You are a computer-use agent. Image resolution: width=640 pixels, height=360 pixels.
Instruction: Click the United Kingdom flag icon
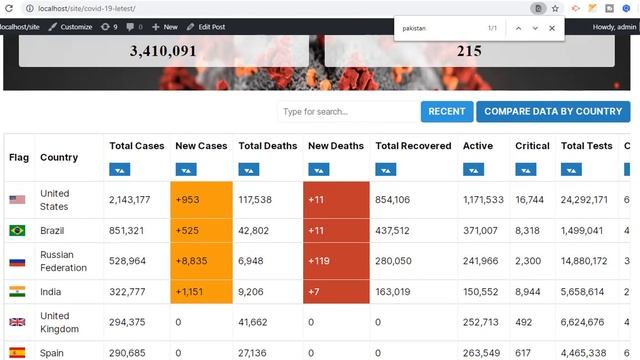click(x=17, y=322)
